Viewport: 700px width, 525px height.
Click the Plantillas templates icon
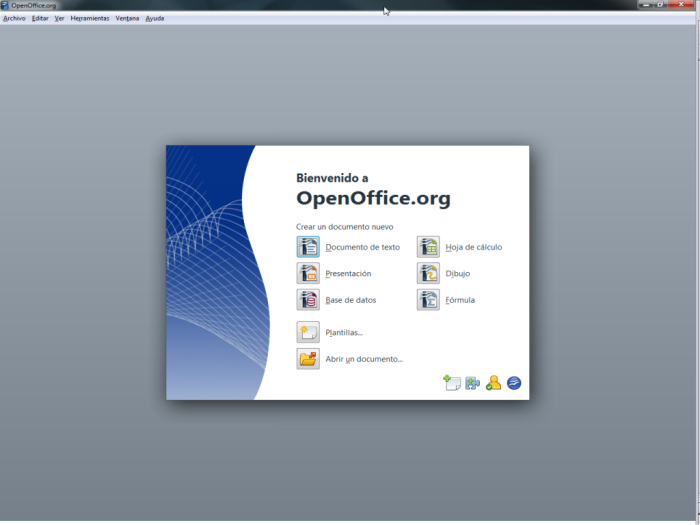point(308,332)
